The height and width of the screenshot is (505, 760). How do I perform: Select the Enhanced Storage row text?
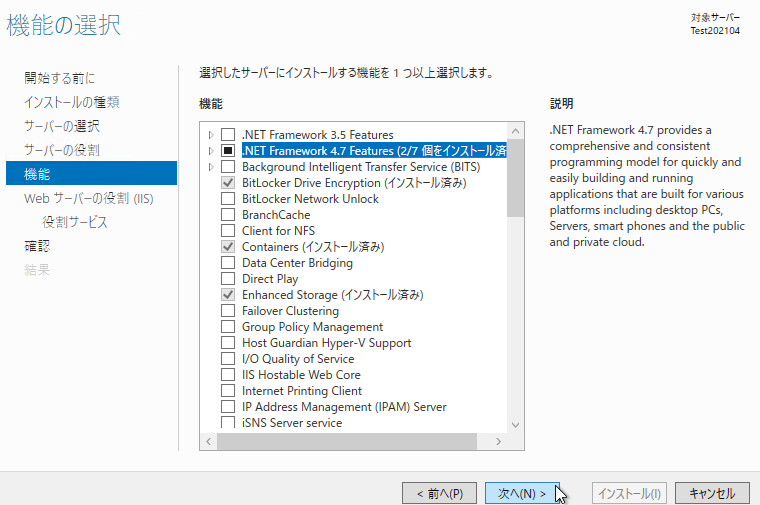tap(332, 295)
